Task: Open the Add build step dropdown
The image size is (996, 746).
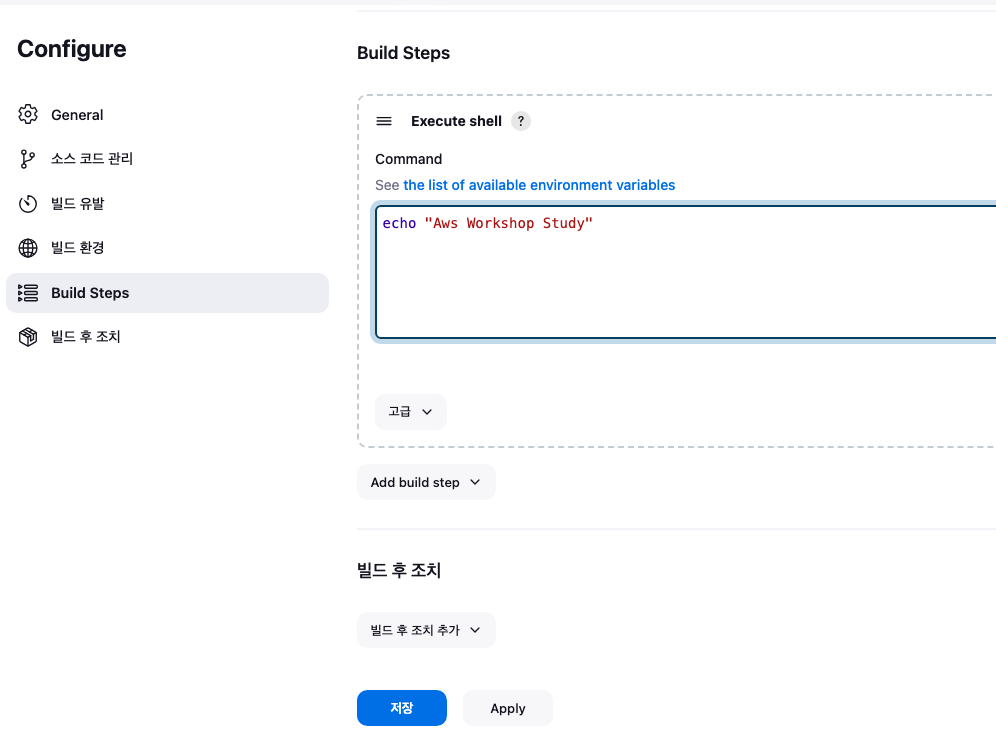Action: click(x=426, y=482)
